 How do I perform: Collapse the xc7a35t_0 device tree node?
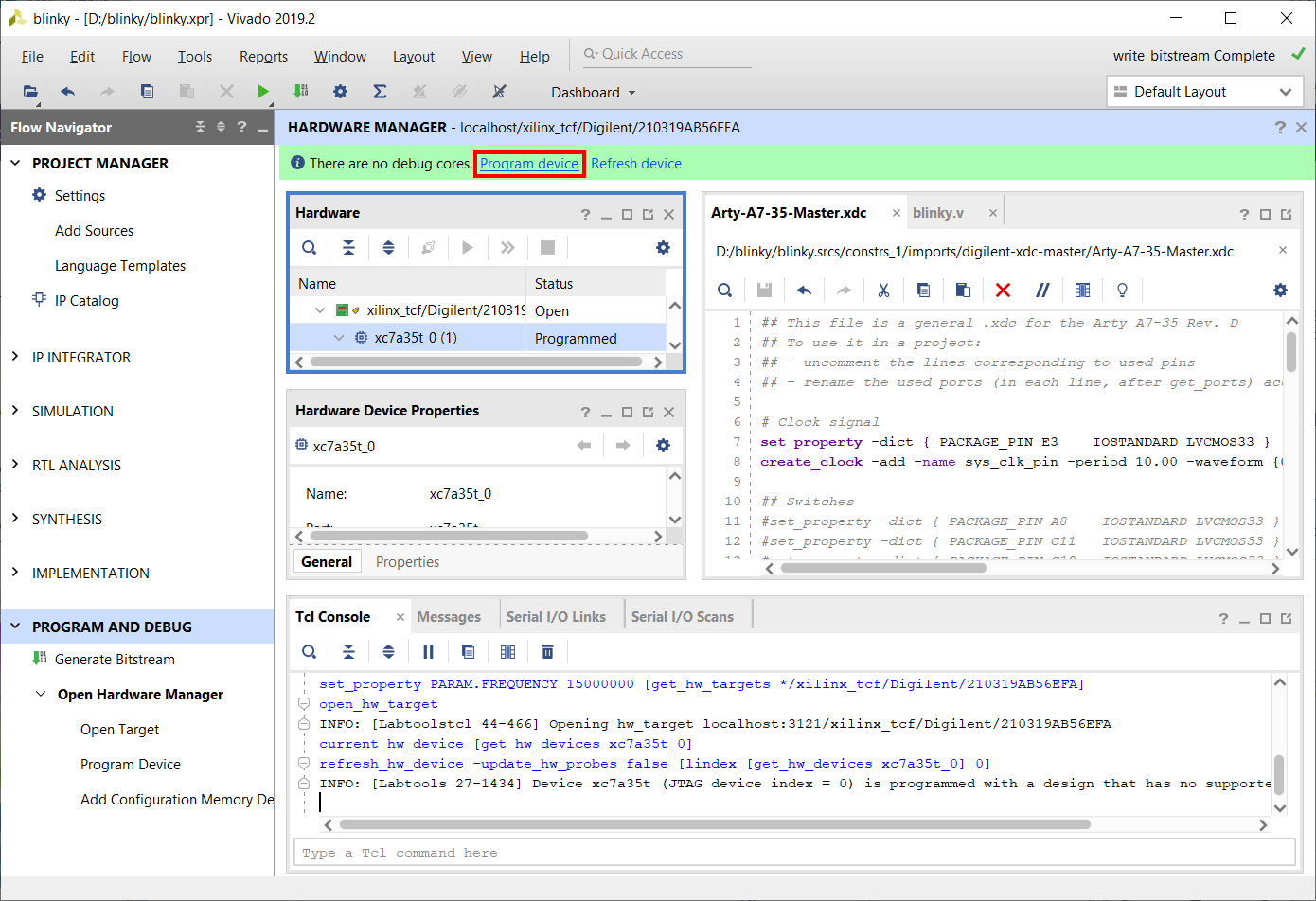(x=339, y=338)
